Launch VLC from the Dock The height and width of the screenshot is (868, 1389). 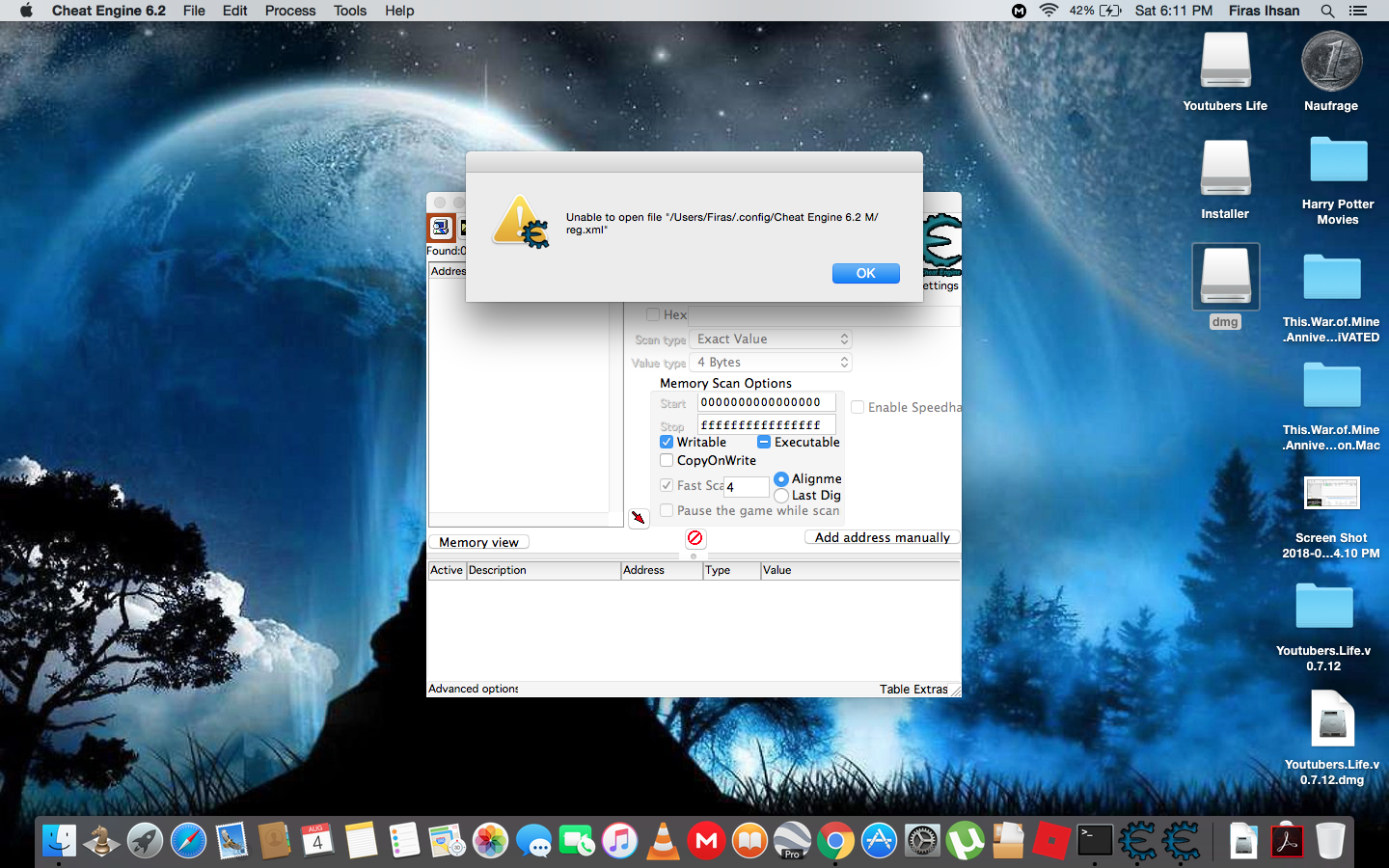click(663, 840)
